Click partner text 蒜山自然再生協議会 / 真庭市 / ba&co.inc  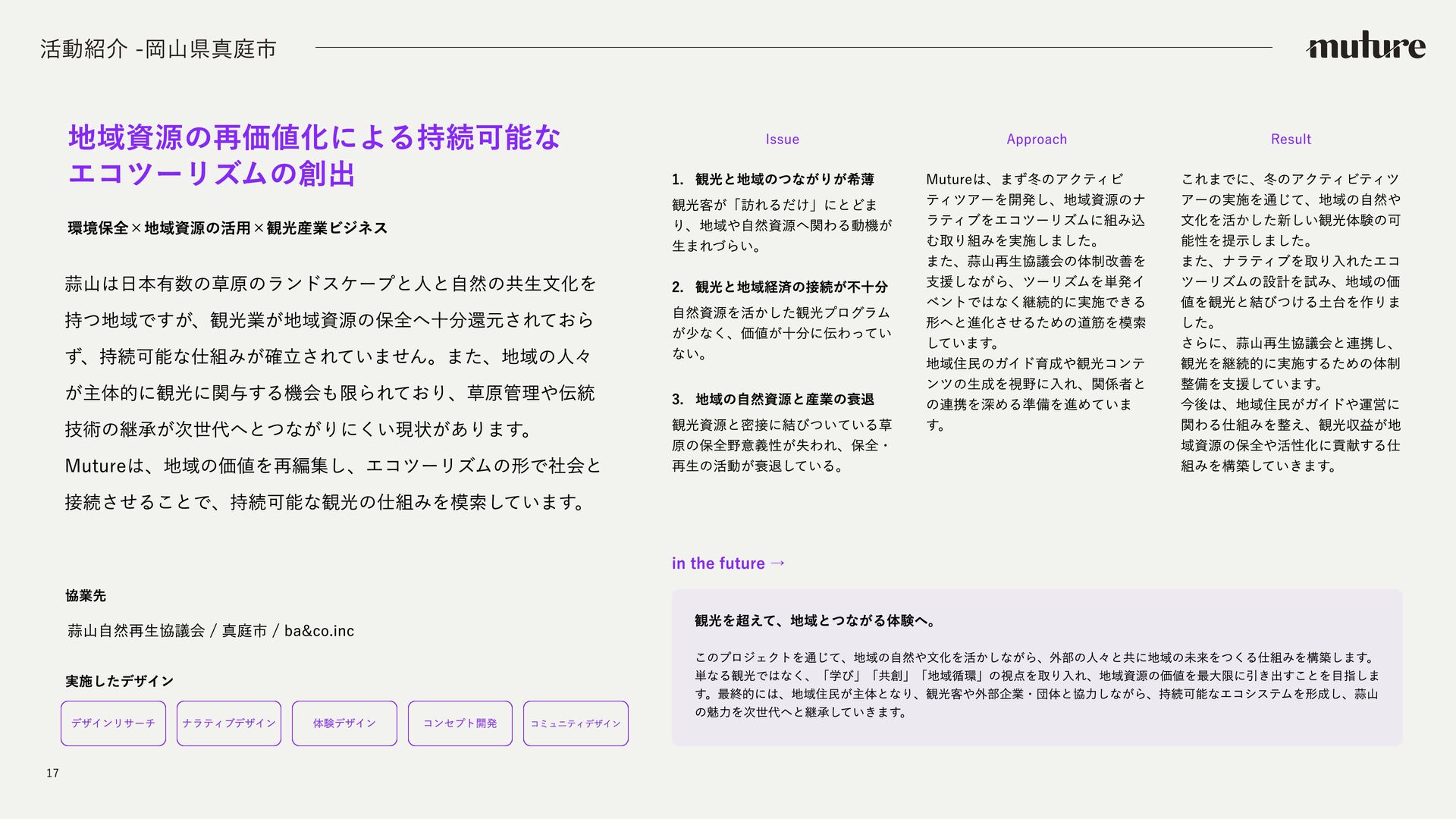pos(211,631)
